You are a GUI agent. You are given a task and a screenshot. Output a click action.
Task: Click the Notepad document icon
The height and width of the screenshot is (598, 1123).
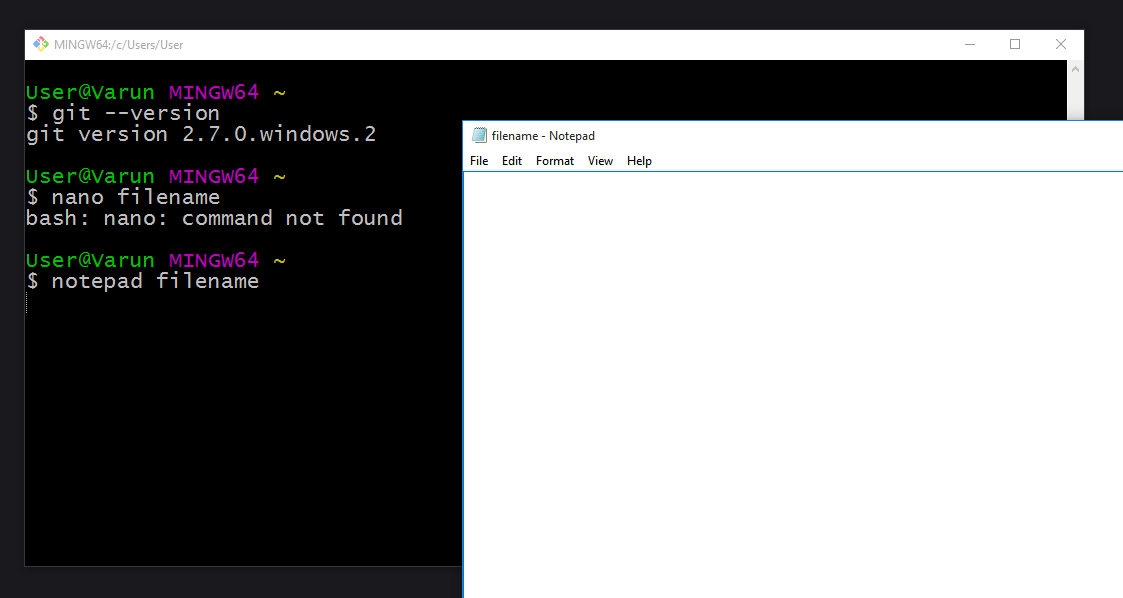click(480, 135)
